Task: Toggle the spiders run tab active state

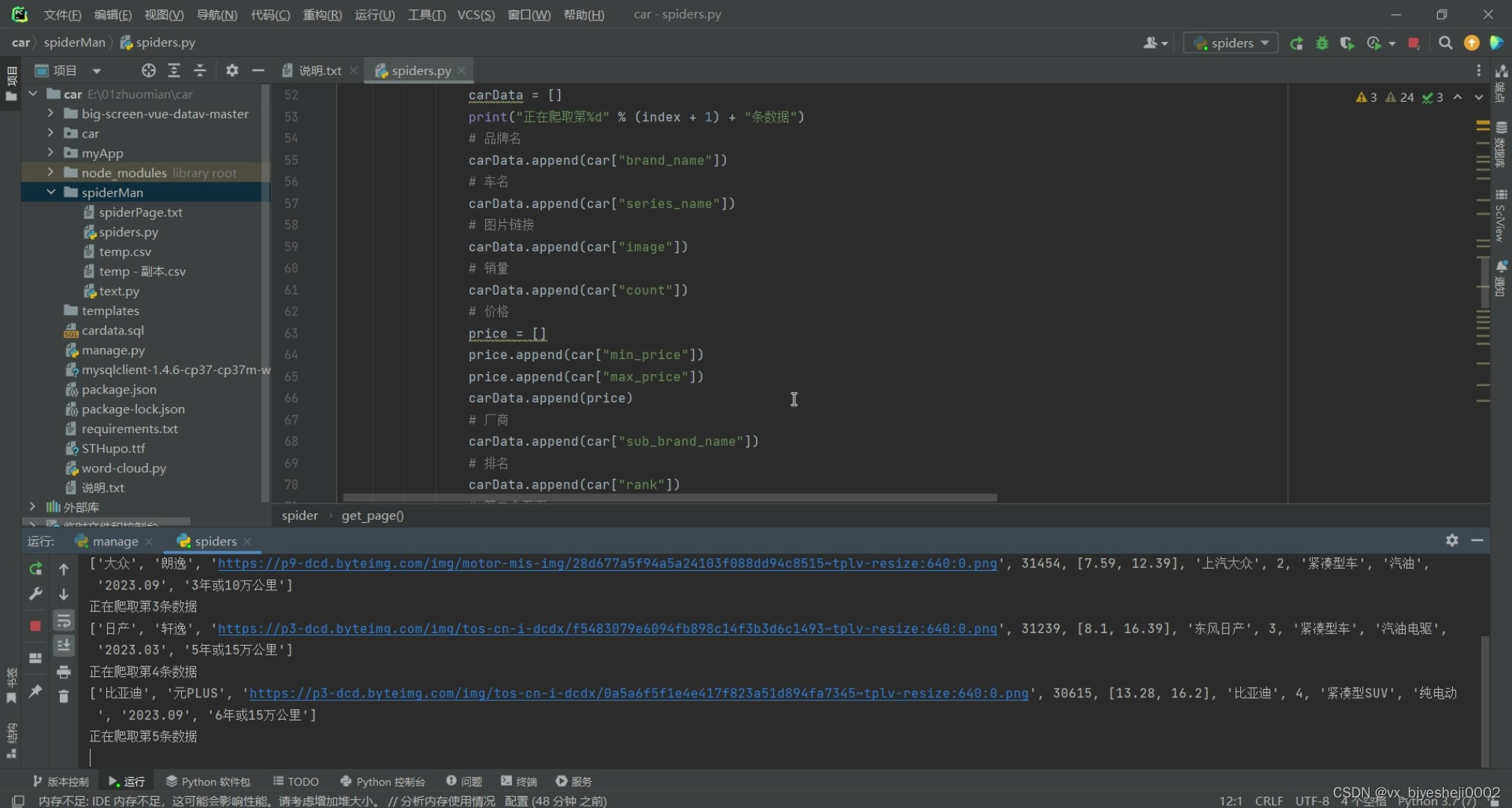Action: tap(213, 540)
